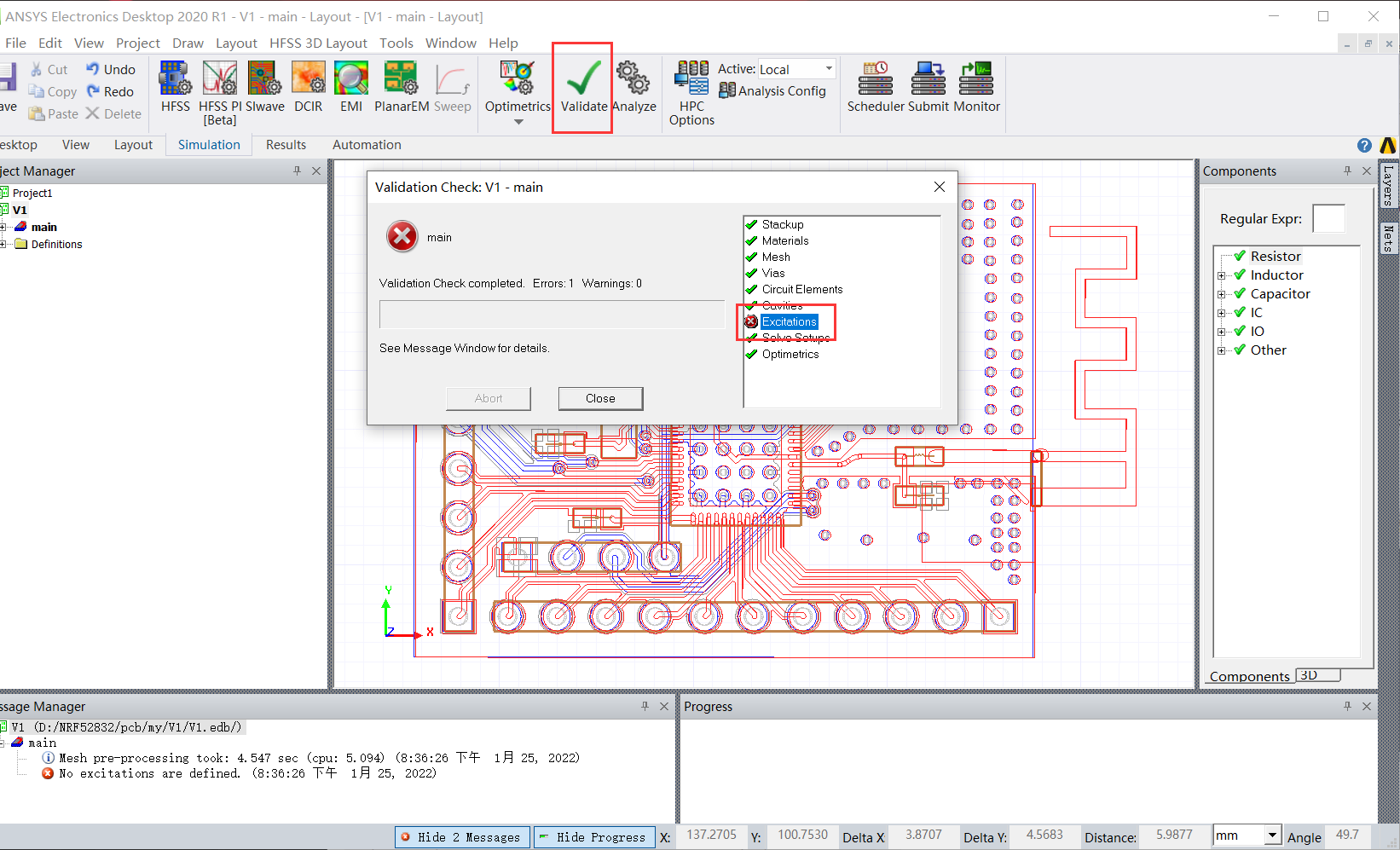Click the Validate icon in the toolbar

coord(581,85)
